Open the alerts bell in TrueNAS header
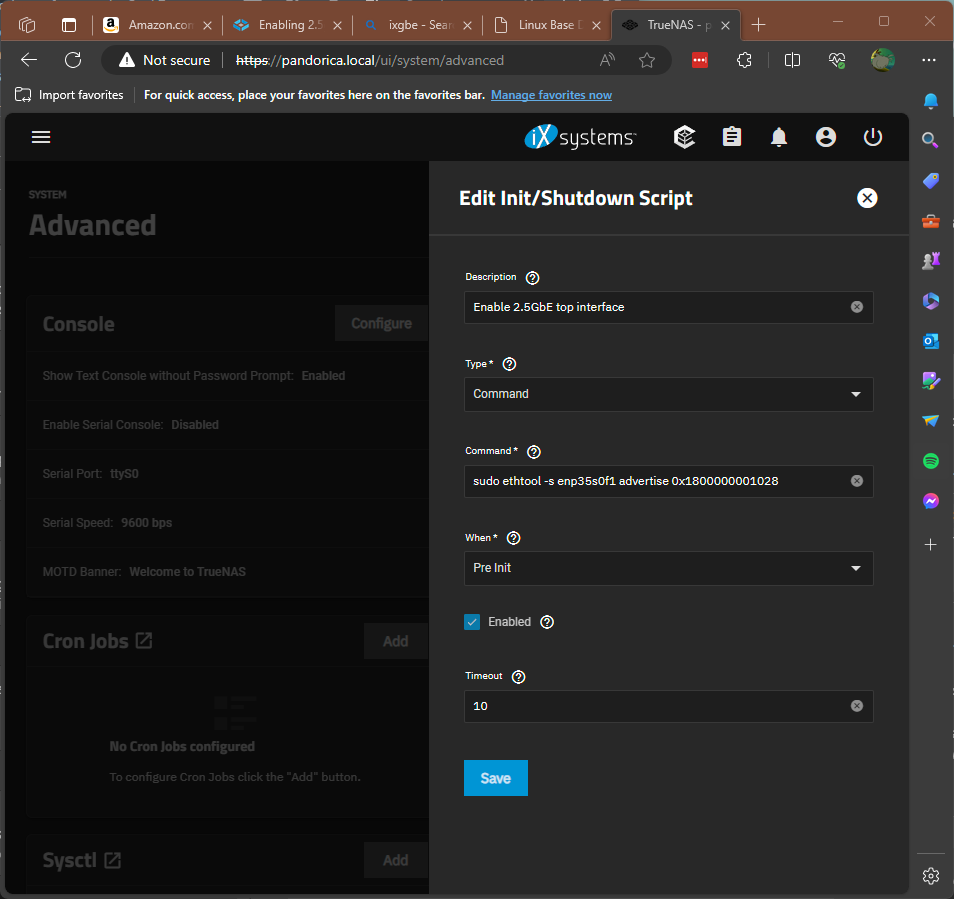 pos(779,137)
